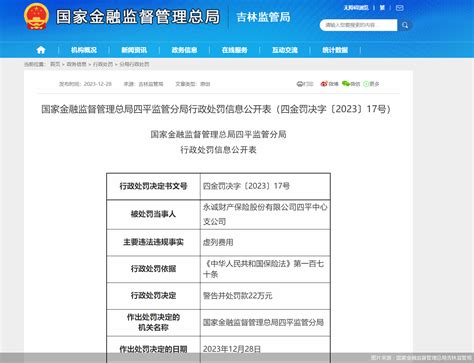Select the cell 被处罚当事人
This screenshot has width=474, height=363.
(153, 214)
